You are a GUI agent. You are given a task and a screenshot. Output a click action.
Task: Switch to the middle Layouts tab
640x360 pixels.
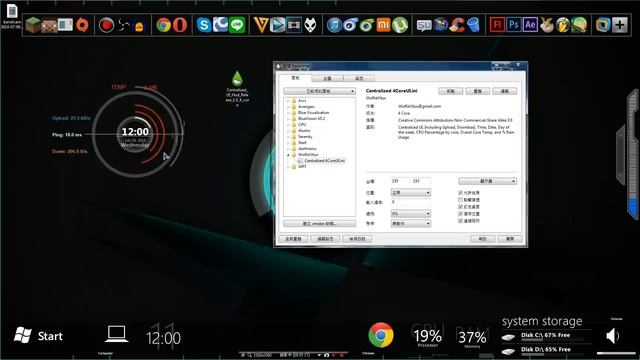[327, 78]
